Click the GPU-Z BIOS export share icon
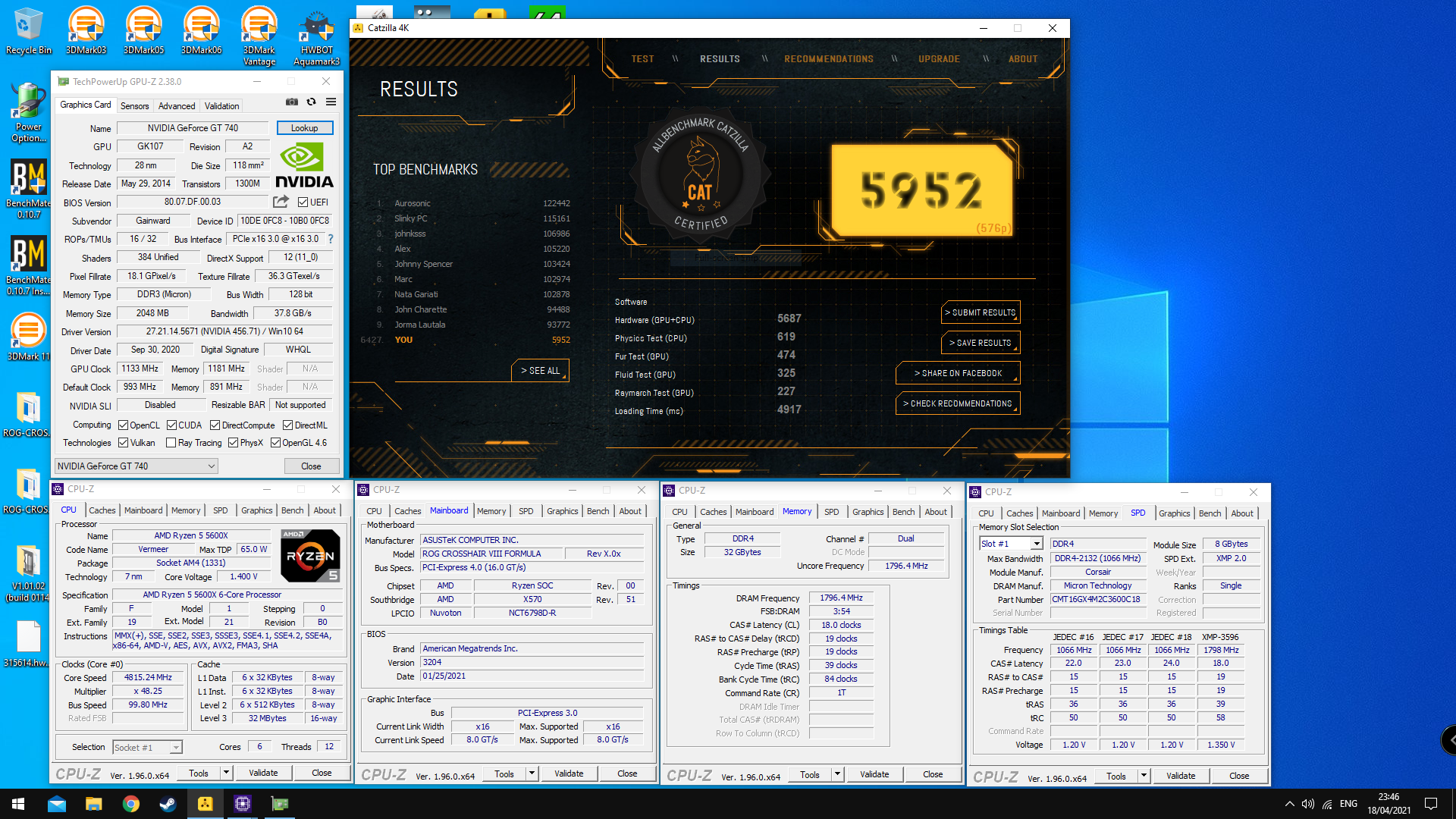The width and height of the screenshot is (1456, 819). (281, 202)
